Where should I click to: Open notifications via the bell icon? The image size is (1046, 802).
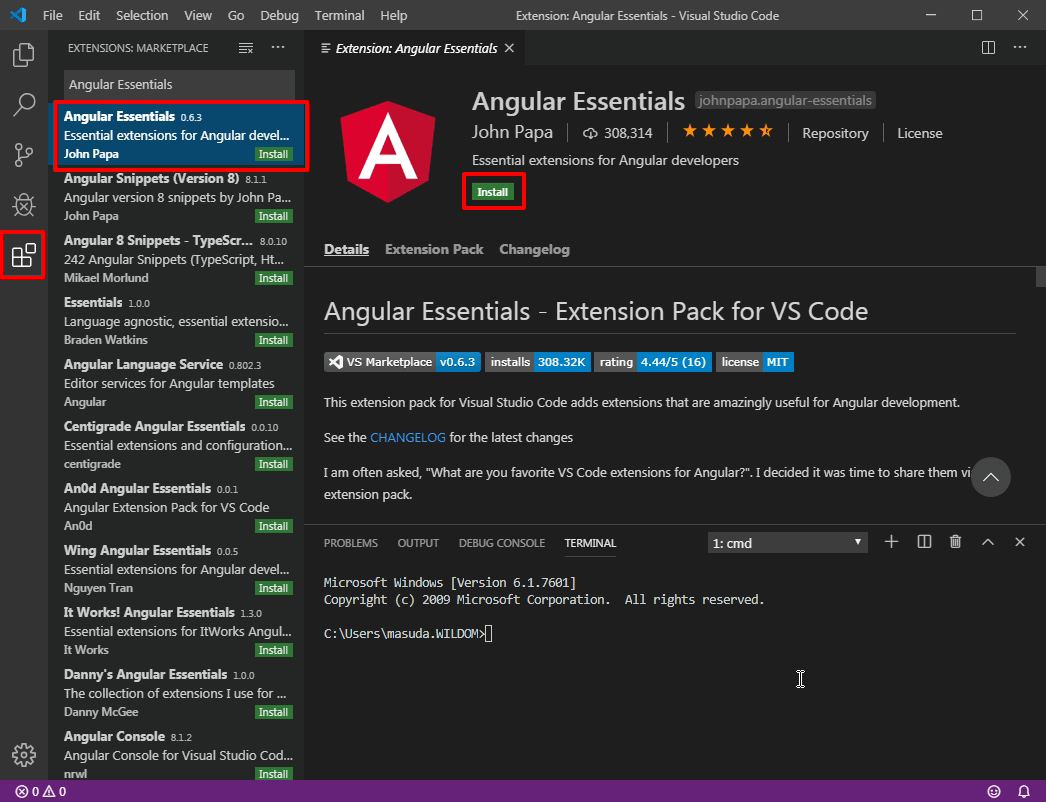click(x=1022, y=791)
